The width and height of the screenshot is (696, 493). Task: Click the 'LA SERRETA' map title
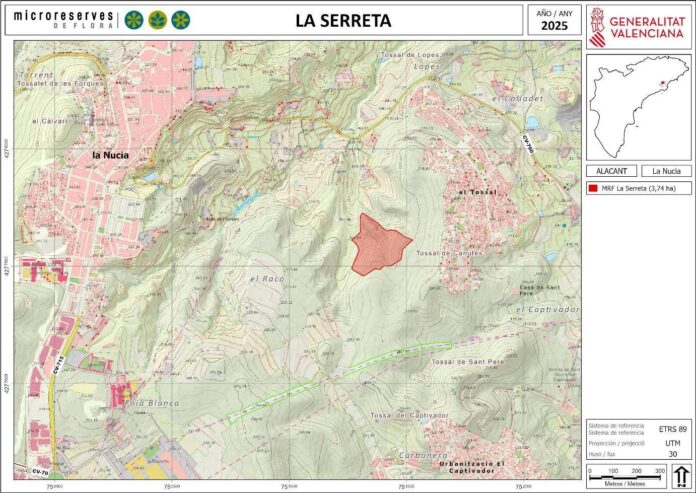(x=343, y=20)
